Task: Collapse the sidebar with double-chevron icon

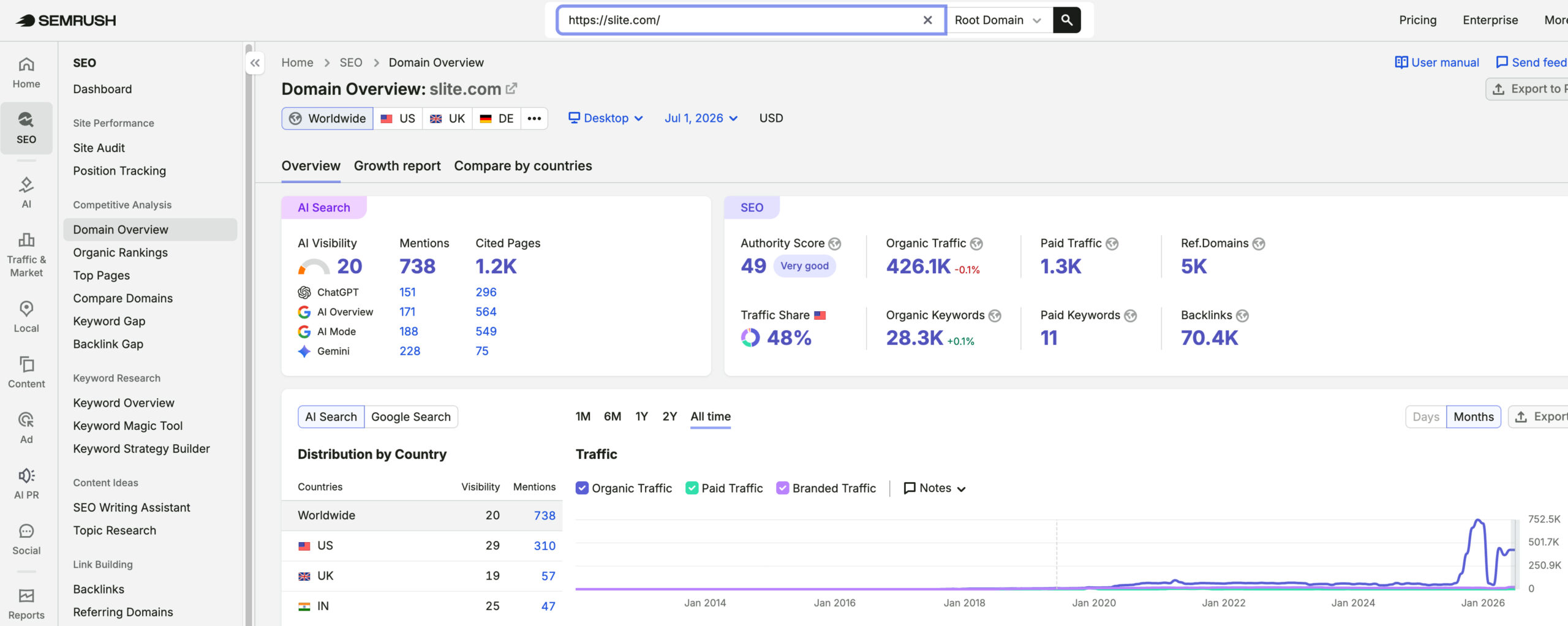Action: tap(255, 62)
